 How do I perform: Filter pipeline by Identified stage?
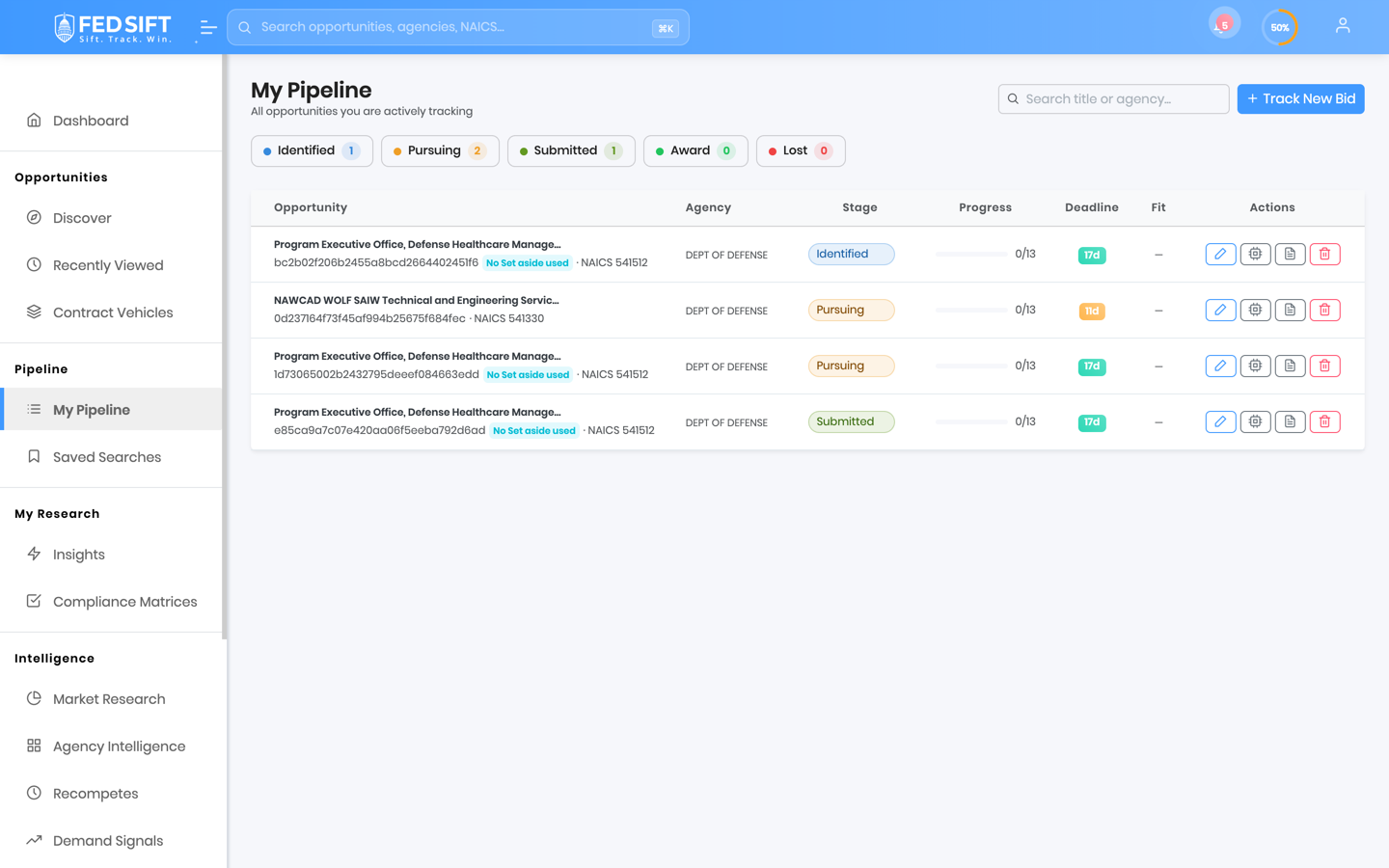(x=312, y=150)
